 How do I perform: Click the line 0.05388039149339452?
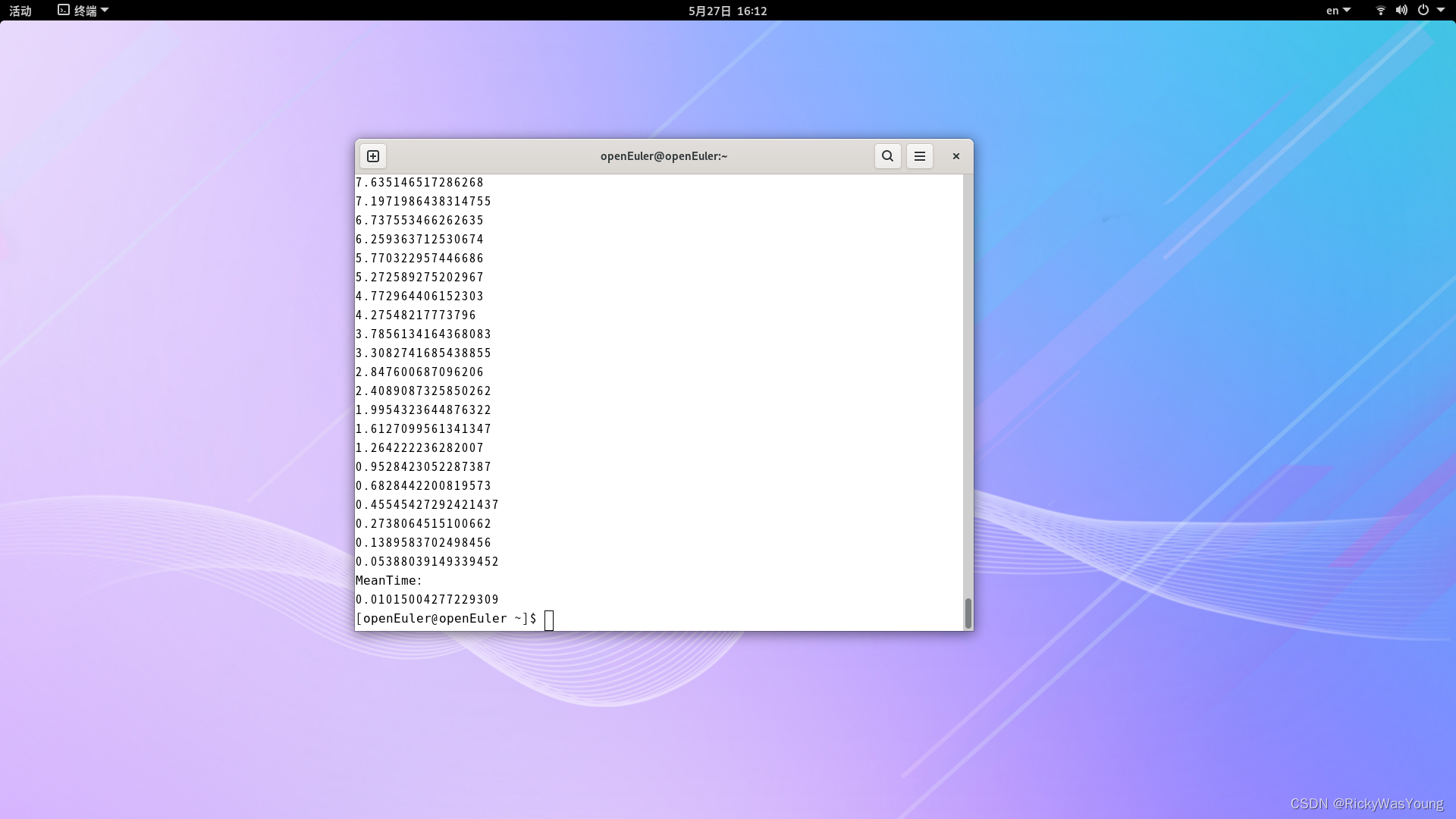427,561
